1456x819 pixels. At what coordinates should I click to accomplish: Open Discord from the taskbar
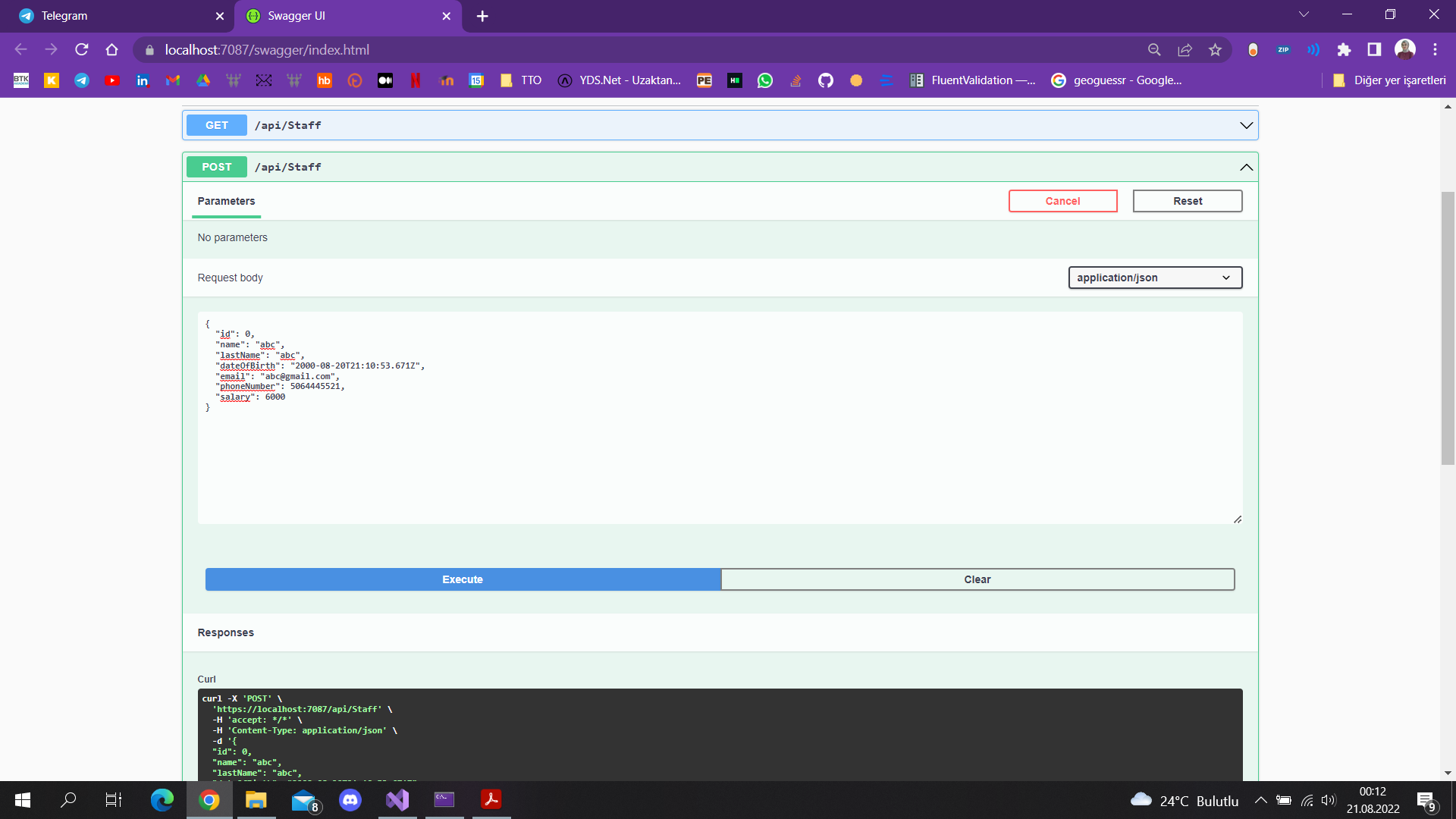point(350,800)
